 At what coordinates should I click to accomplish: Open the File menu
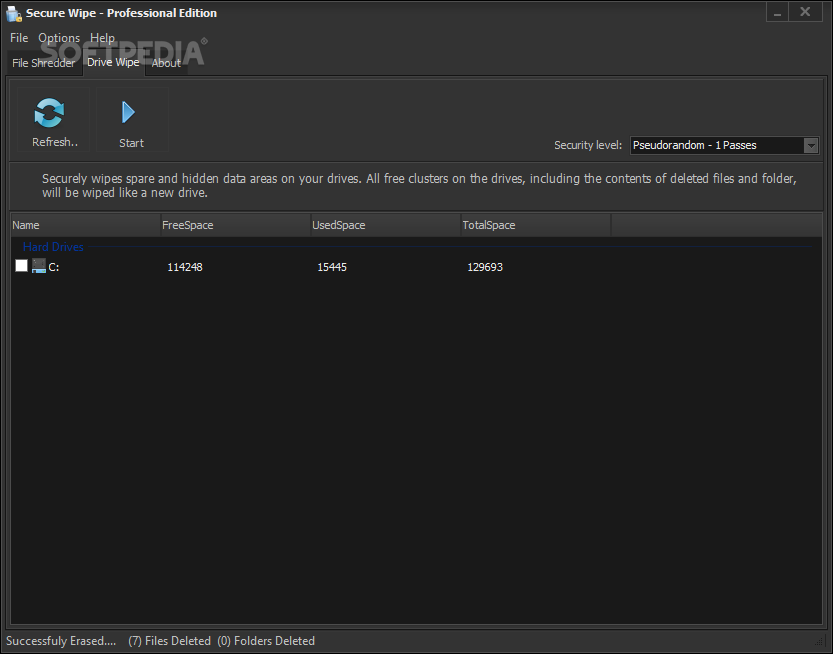[x=19, y=38]
